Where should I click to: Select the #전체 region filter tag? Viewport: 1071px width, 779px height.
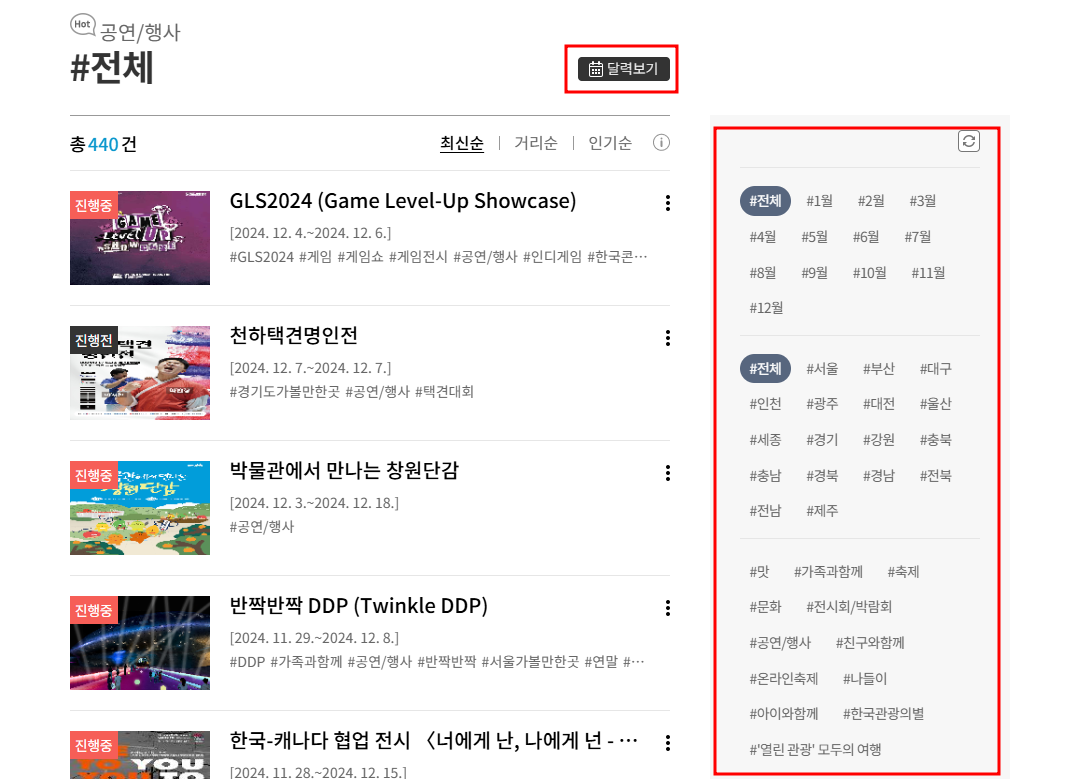[x=766, y=369]
